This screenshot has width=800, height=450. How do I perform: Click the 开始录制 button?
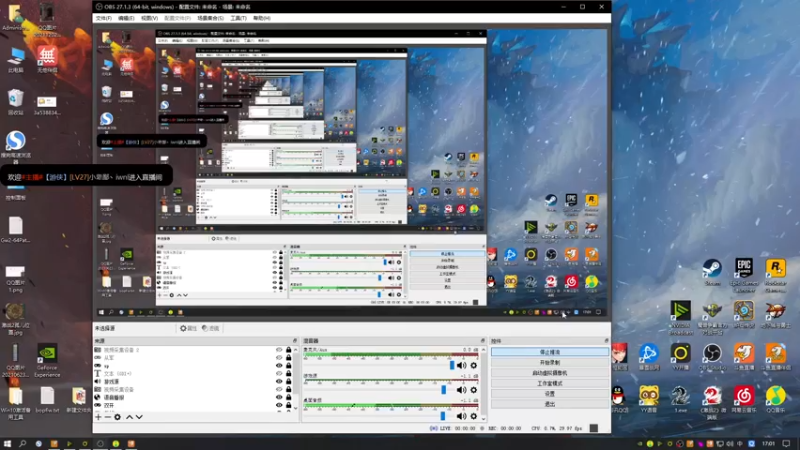click(549, 362)
